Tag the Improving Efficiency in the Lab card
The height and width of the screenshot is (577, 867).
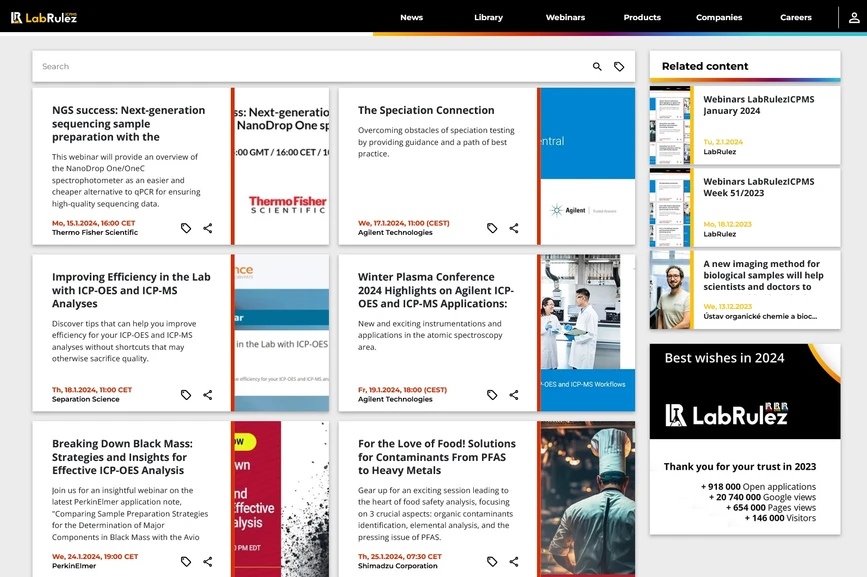tap(186, 395)
